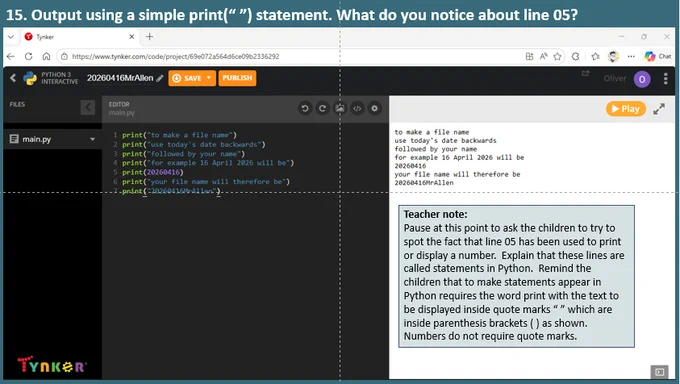Image resolution: width=680 pixels, height=384 pixels.
Task: Redo the editor change
Action: point(322,108)
